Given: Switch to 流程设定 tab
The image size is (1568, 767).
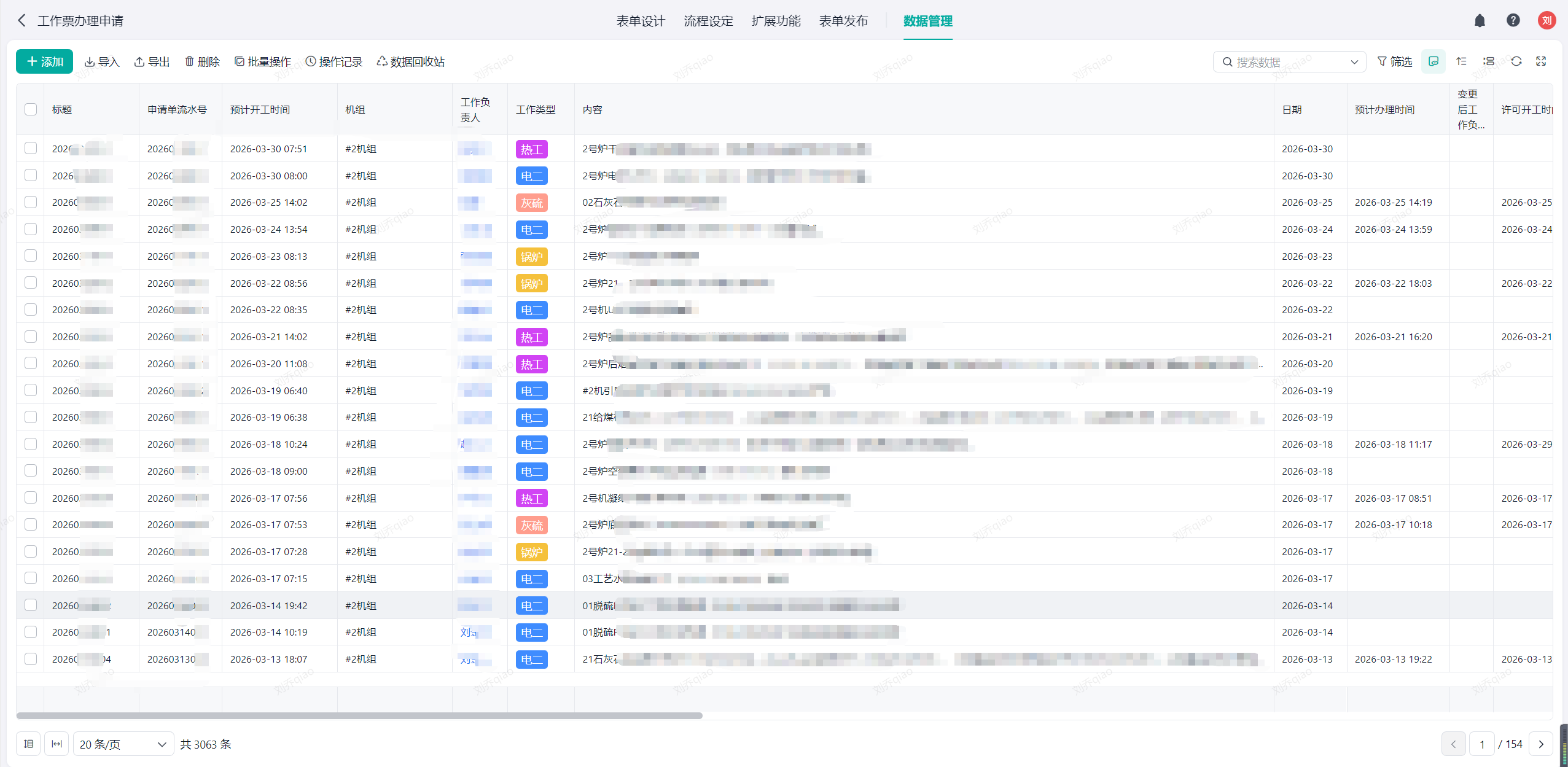Looking at the screenshot, I should tap(708, 21).
